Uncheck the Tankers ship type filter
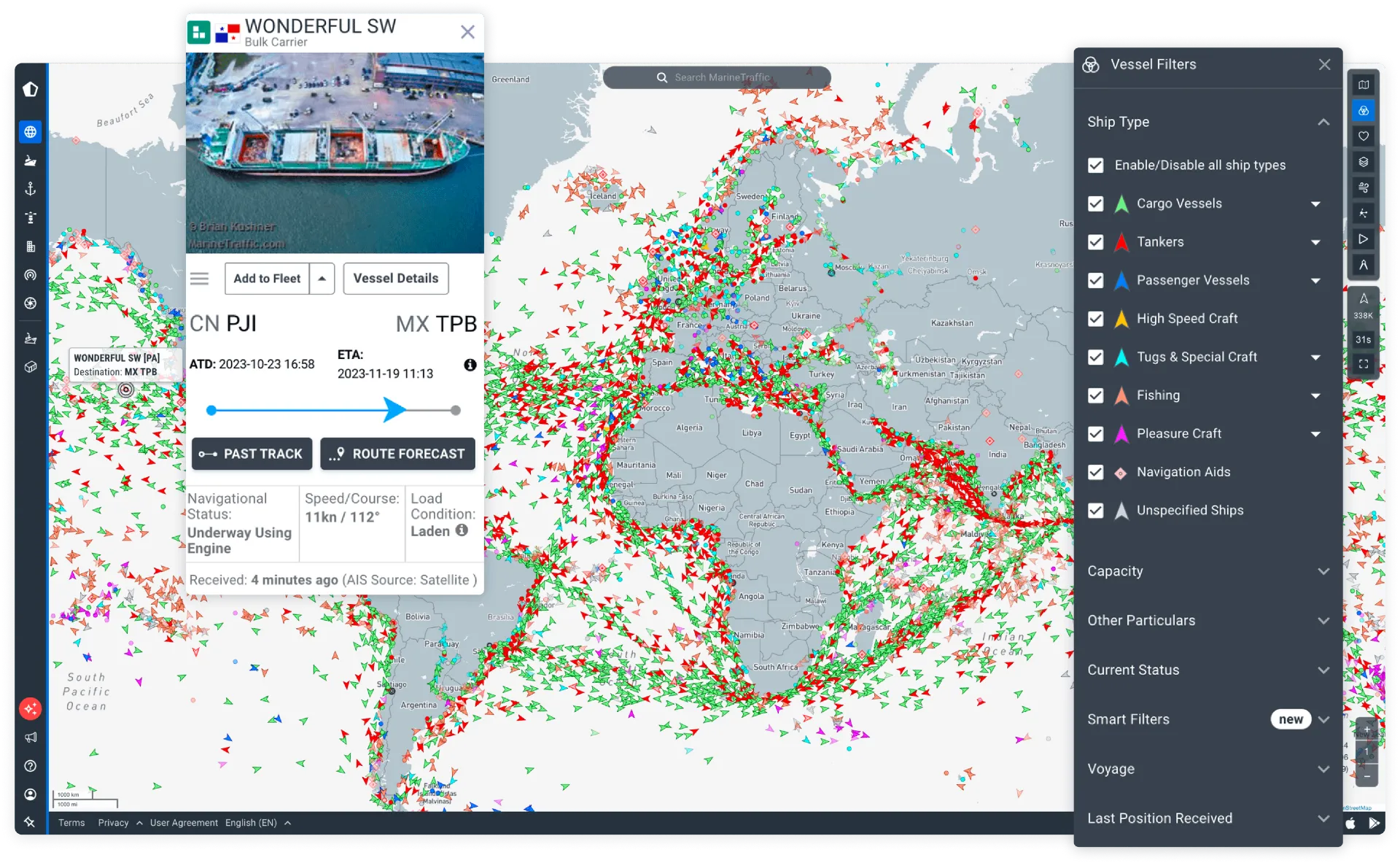 point(1096,241)
